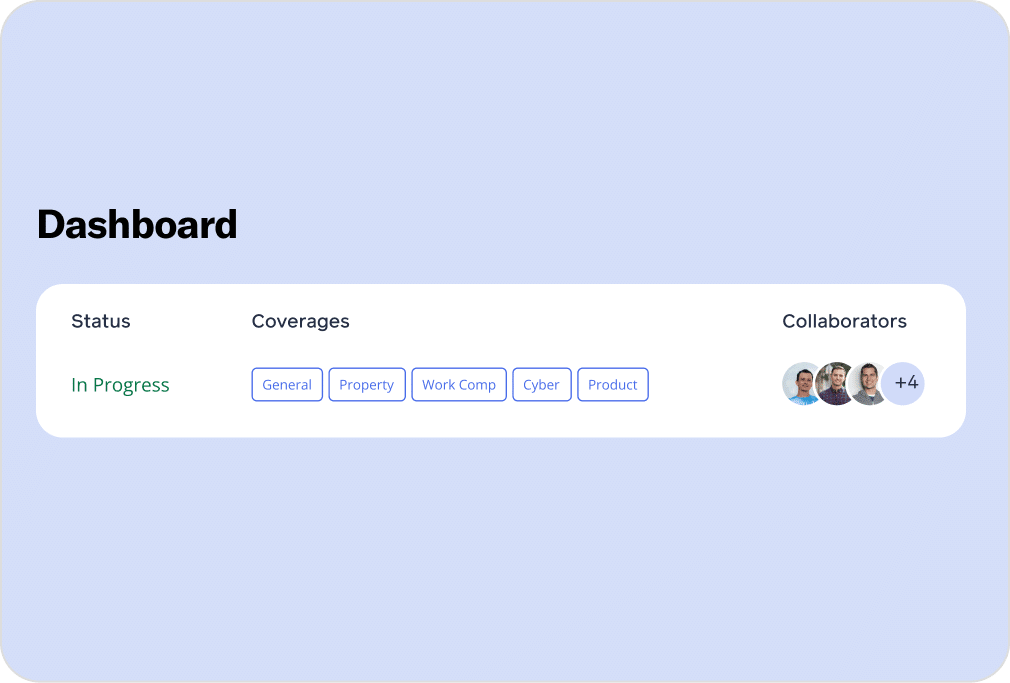Open the leftmost collaborator's profile picture

pos(802,384)
